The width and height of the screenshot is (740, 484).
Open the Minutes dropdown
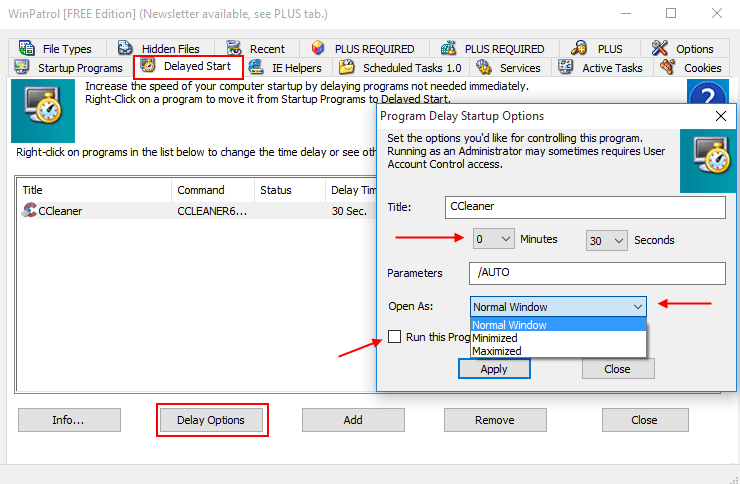[493, 239]
